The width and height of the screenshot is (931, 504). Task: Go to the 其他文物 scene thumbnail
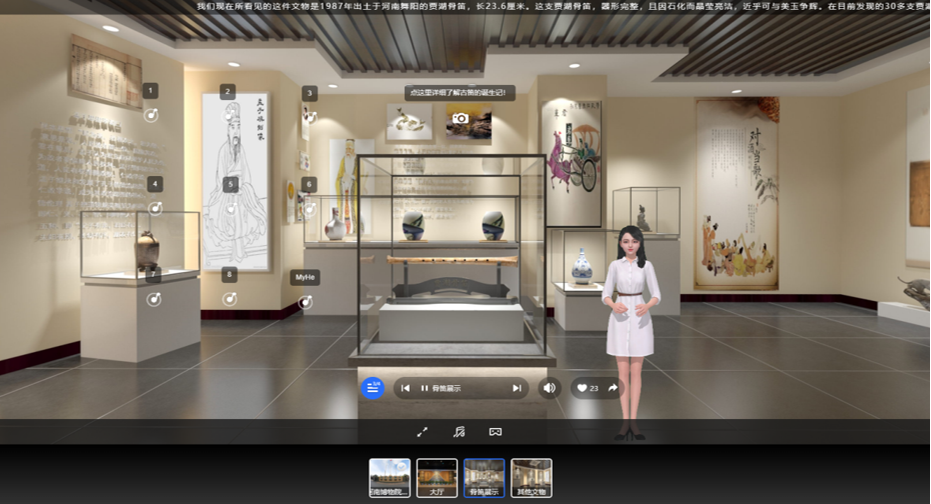(x=531, y=478)
